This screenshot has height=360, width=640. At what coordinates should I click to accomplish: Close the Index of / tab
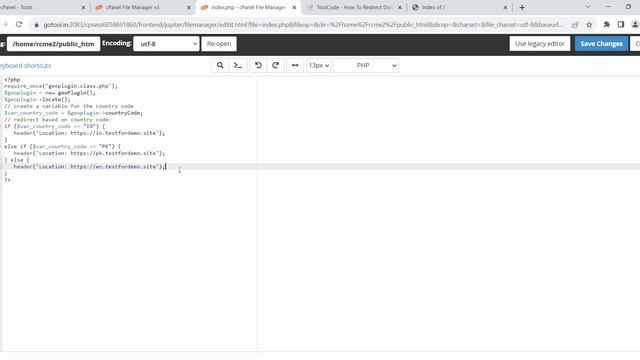tap(505, 7)
